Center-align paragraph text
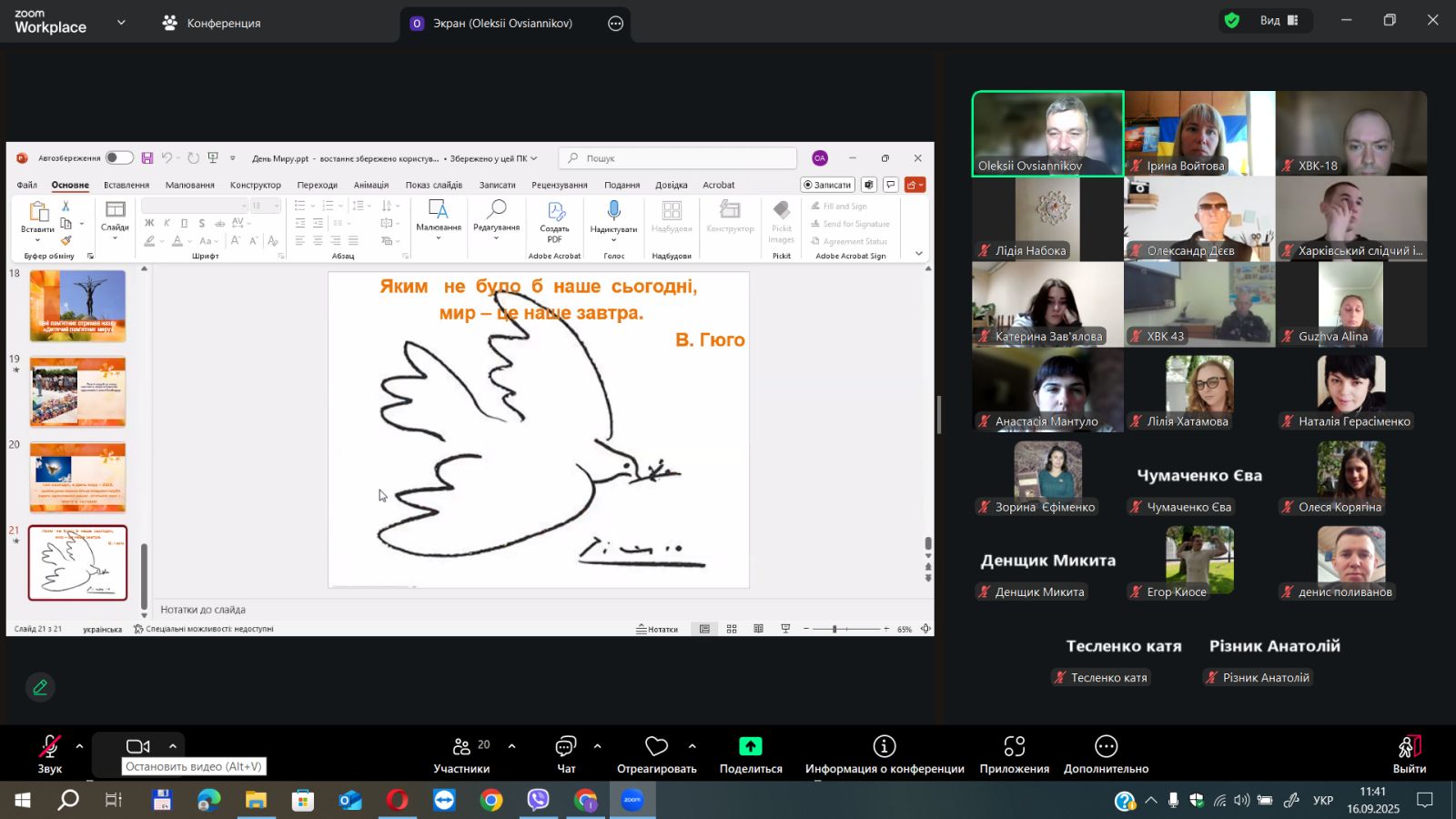The height and width of the screenshot is (819, 1456). (x=318, y=241)
